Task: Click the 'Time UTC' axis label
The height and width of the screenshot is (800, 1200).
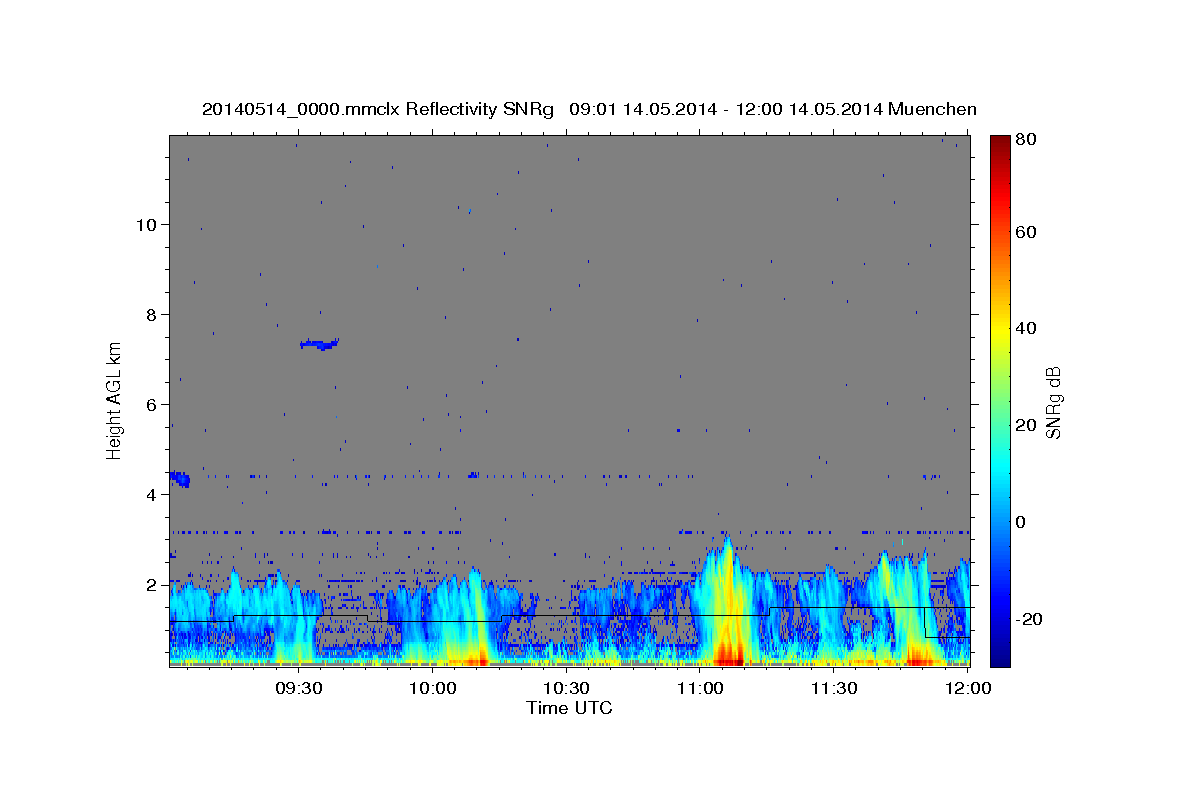Action: tap(569, 708)
